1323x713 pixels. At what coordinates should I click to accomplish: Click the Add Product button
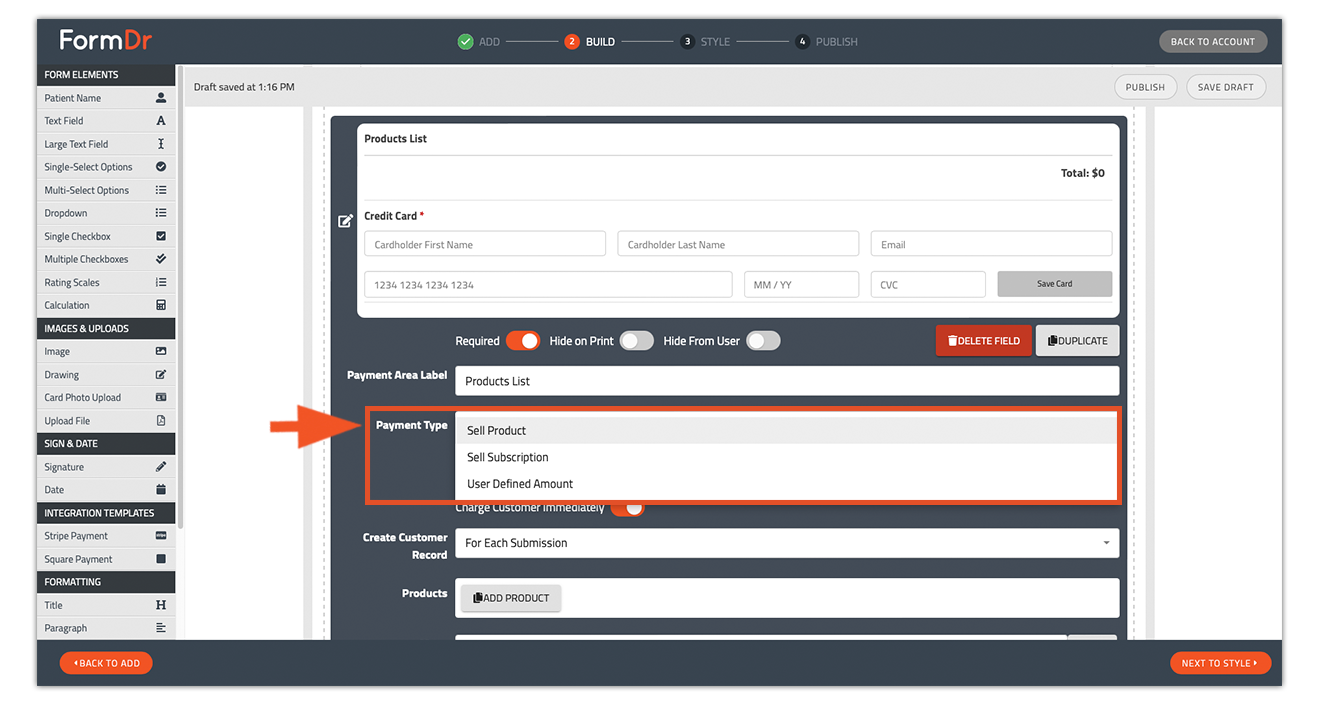pyautogui.click(x=511, y=598)
